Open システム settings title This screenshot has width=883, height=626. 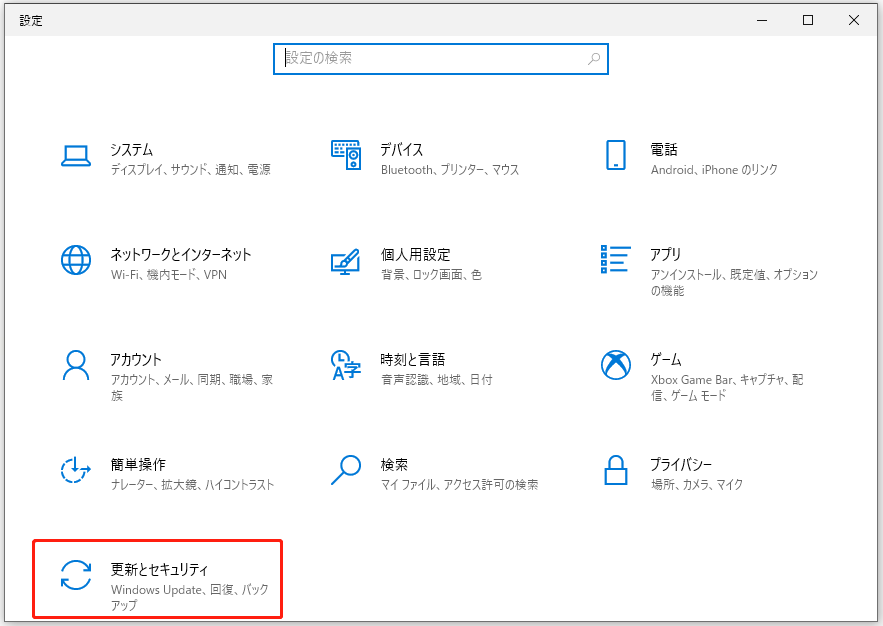click(x=131, y=150)
